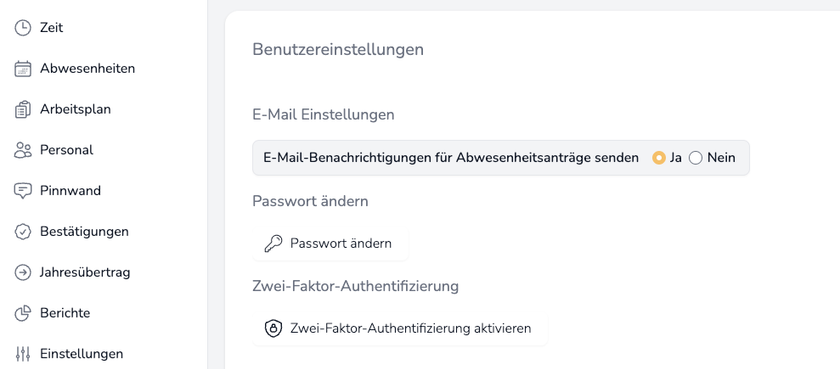
Task: Click the sliders icon for Einstellungen
Action: click(x=22, y=354)
